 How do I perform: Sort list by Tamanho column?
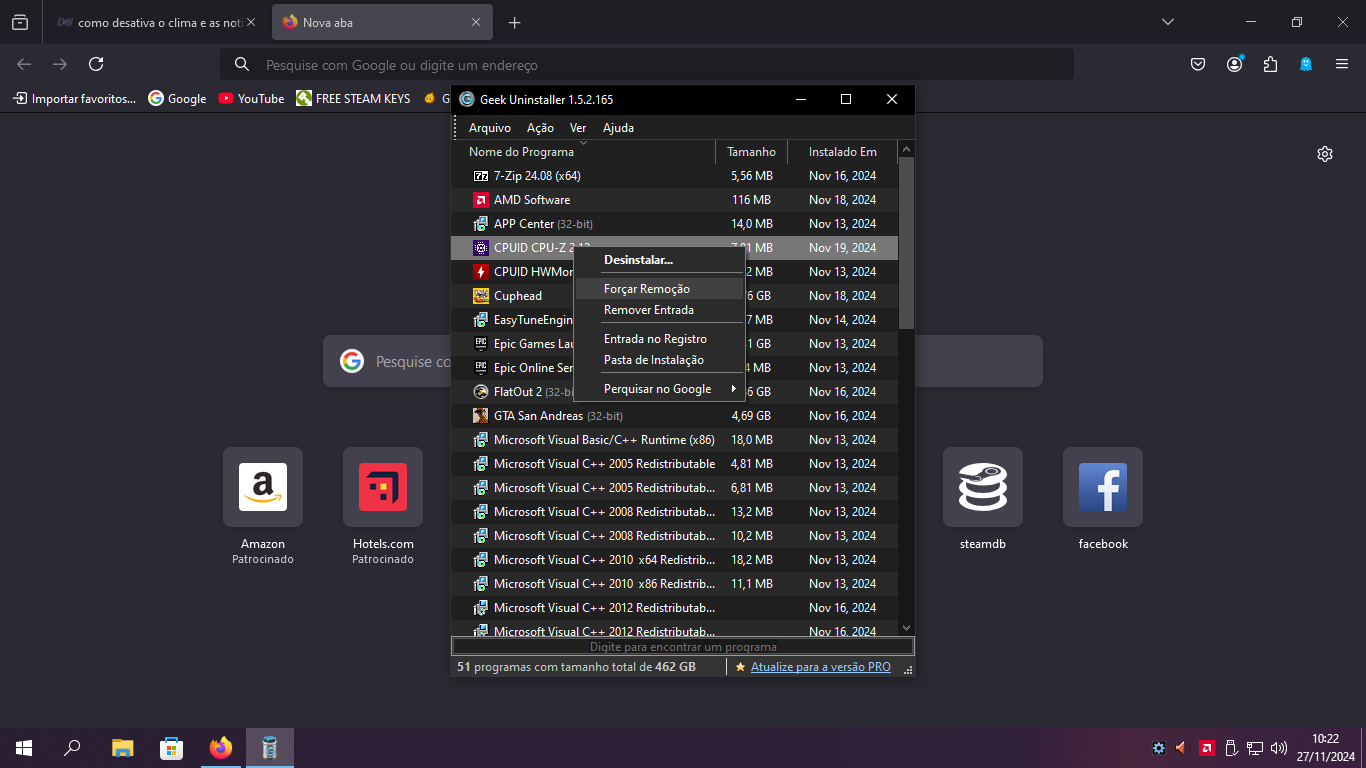point(751,152)
